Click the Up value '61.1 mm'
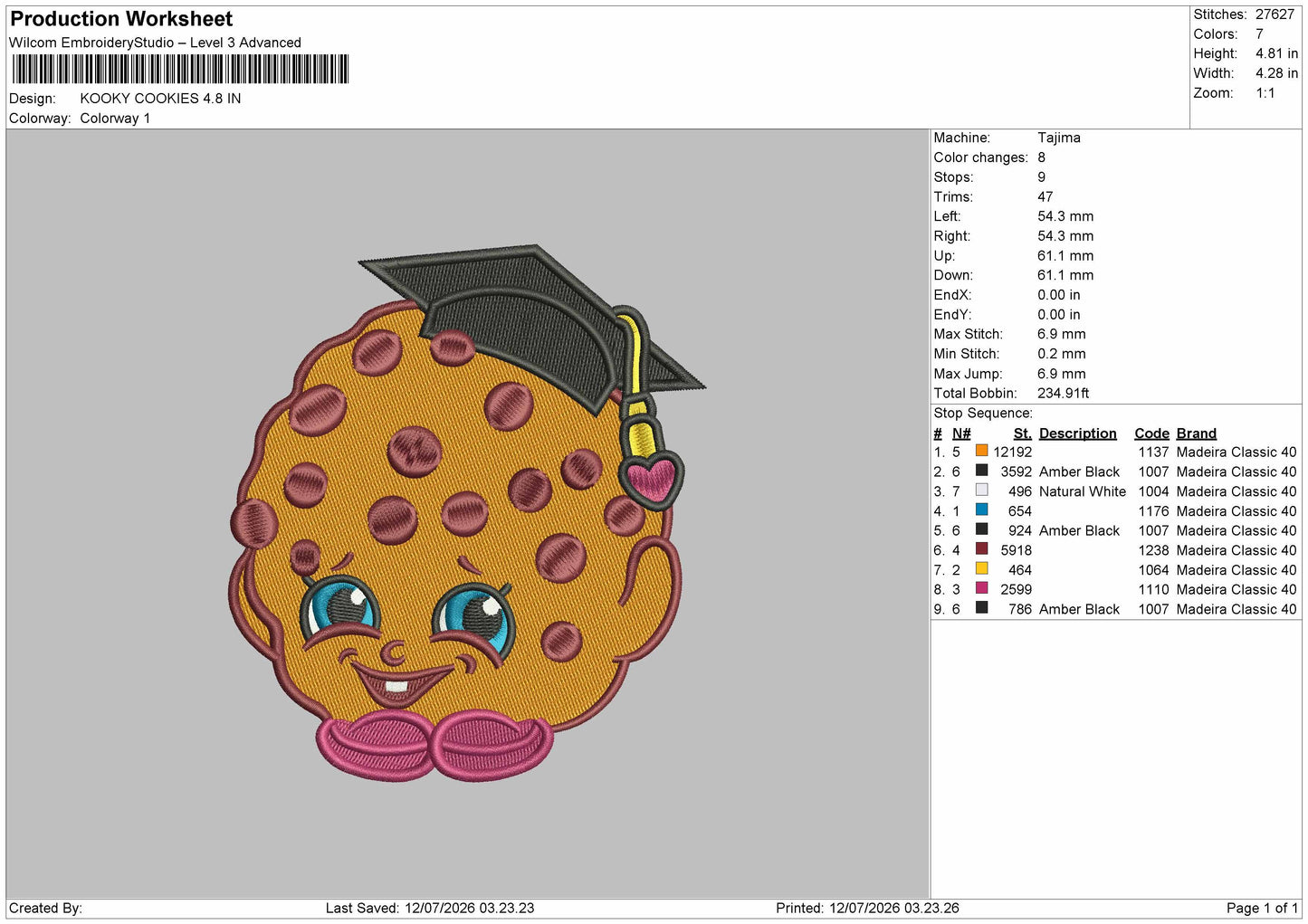The width and height of the screenshot is (1308, 924). pos(1065,256)
